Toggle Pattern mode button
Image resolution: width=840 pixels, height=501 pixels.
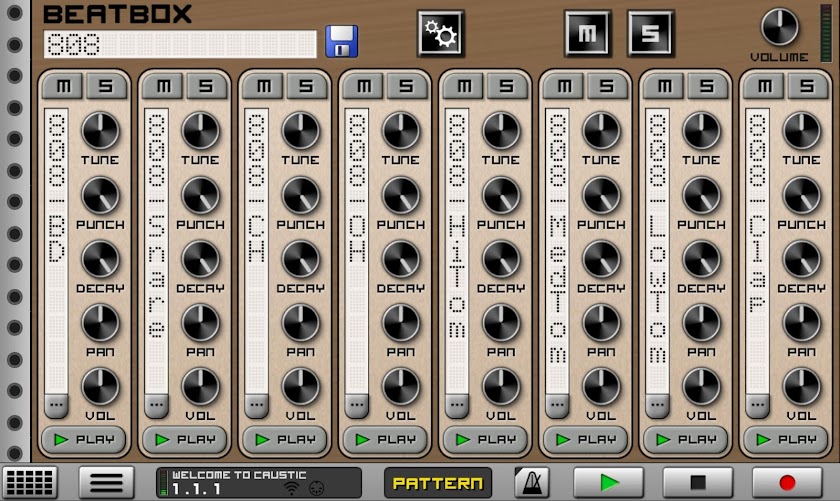438,483
